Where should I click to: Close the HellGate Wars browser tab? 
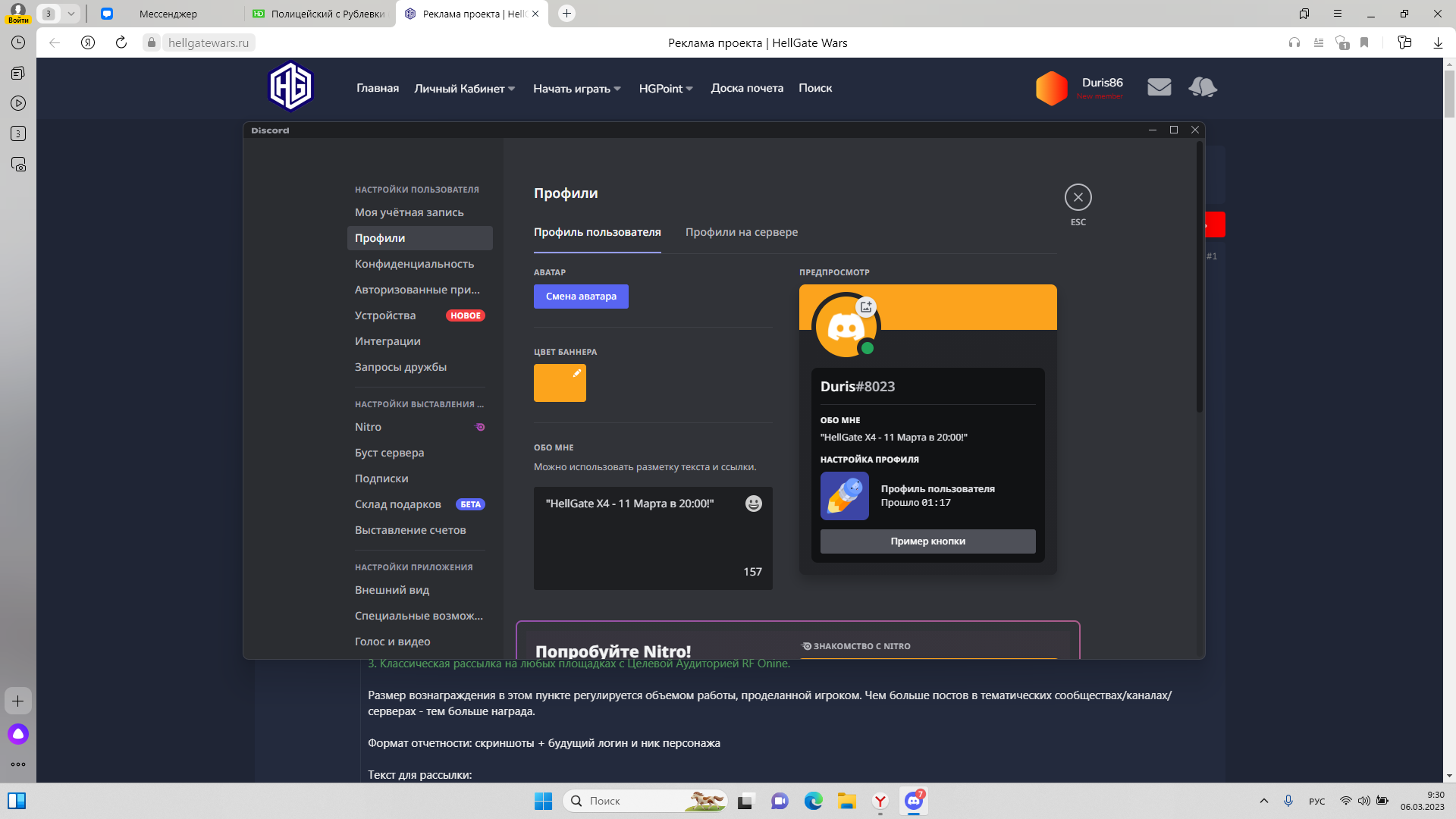click(x=535, y=14)
